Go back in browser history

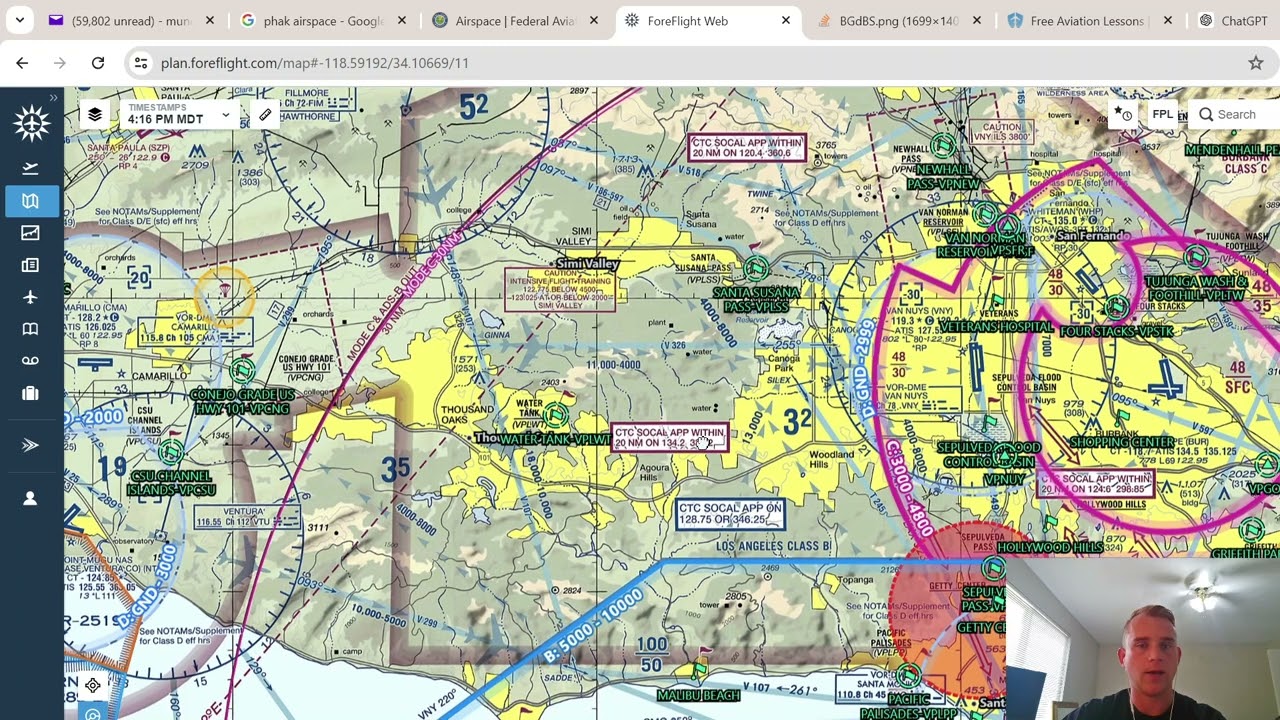(22, 63)
